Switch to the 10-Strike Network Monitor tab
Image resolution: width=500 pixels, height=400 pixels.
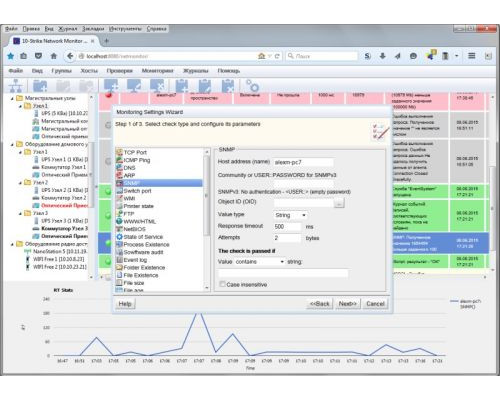click(53, 41)
